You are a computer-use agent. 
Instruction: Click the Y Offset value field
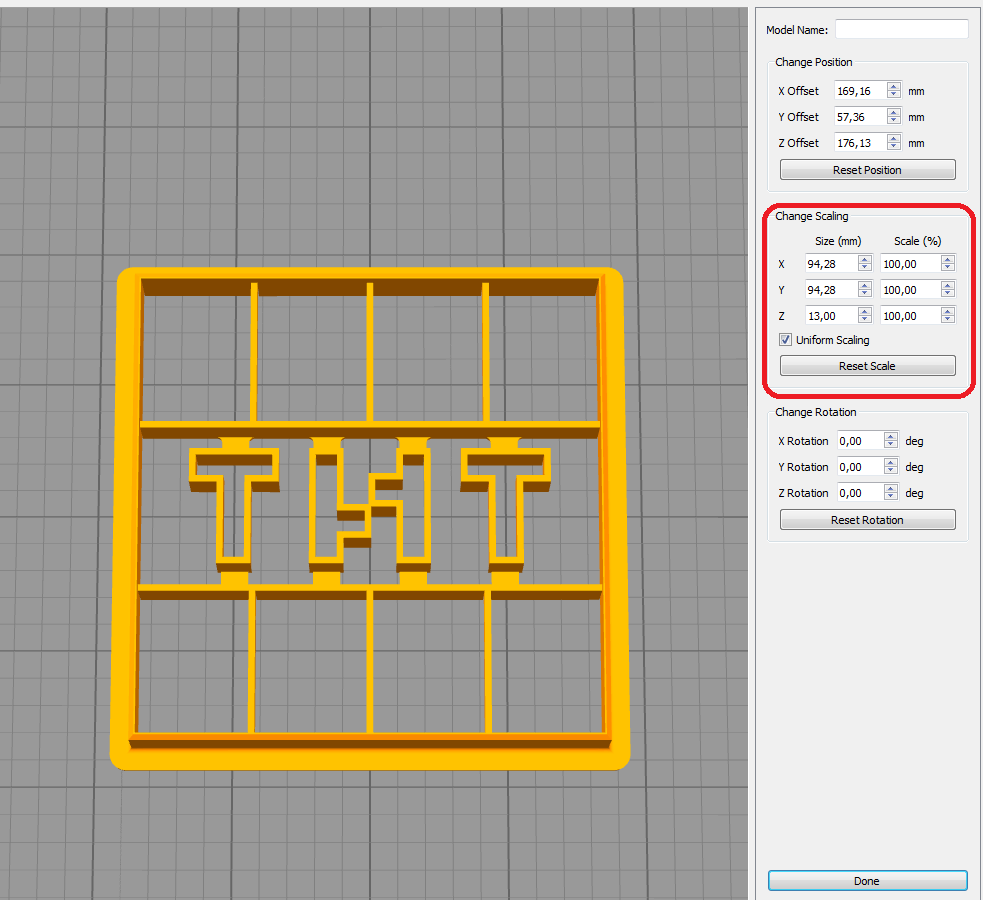click(x=860, y=117)
